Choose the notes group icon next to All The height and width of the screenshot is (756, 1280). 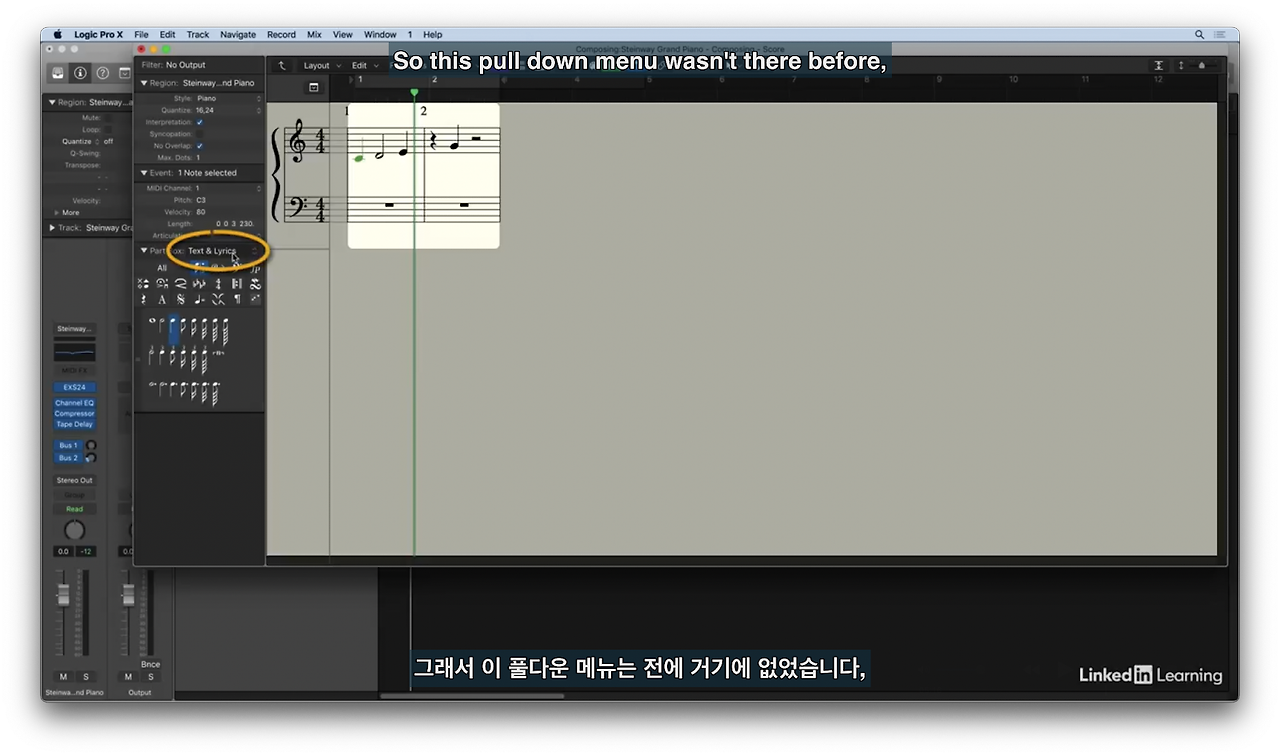(x=201, y=267)
